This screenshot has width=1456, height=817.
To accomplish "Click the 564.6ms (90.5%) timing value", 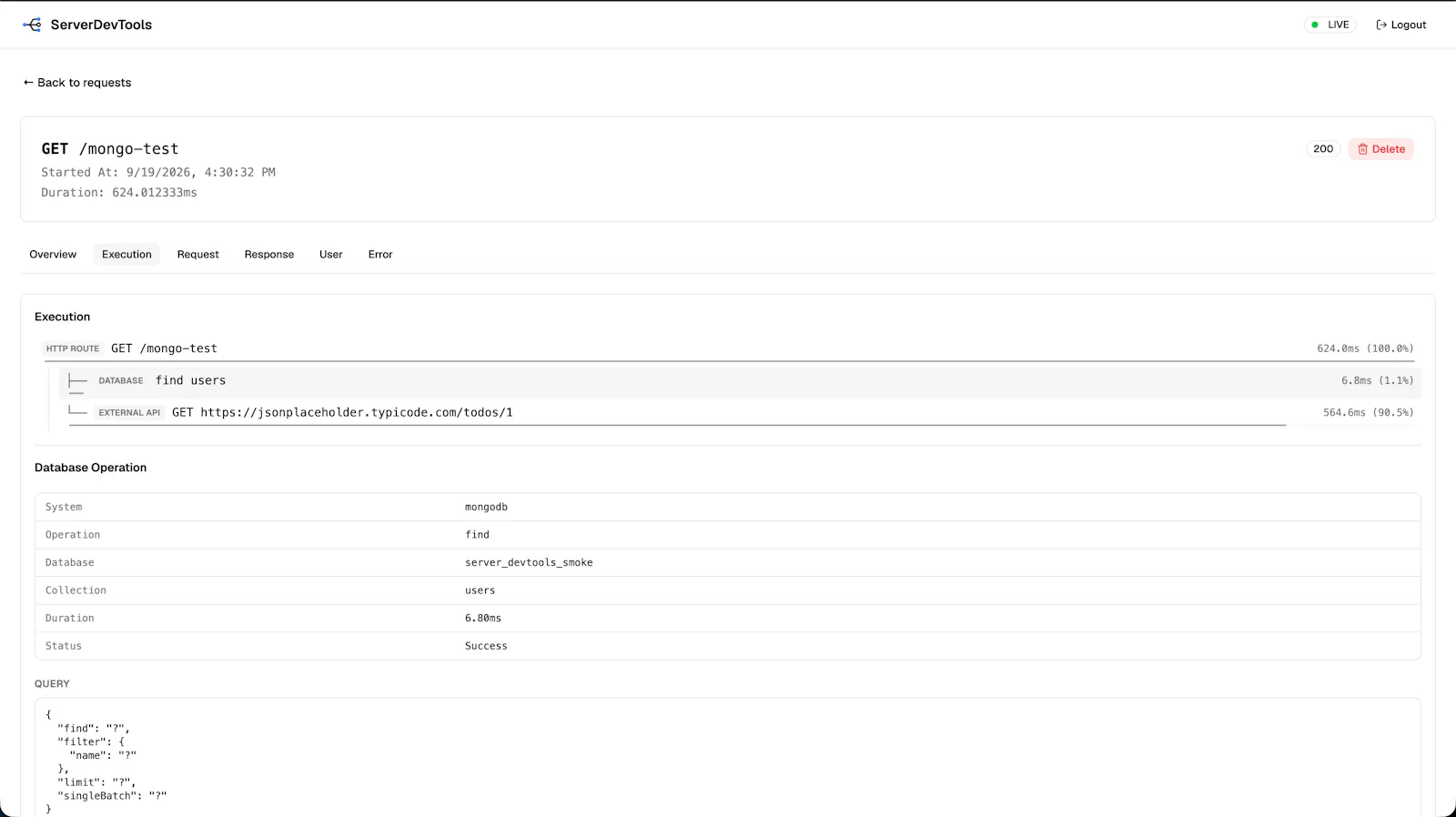I will 1368,413.
